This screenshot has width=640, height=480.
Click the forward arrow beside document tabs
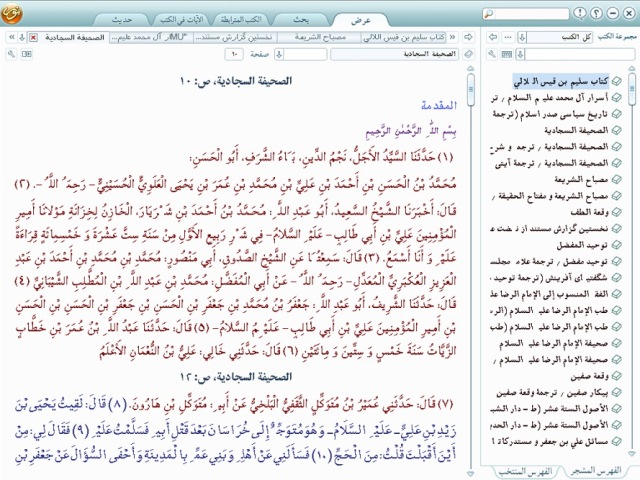[x=468, y=37]
